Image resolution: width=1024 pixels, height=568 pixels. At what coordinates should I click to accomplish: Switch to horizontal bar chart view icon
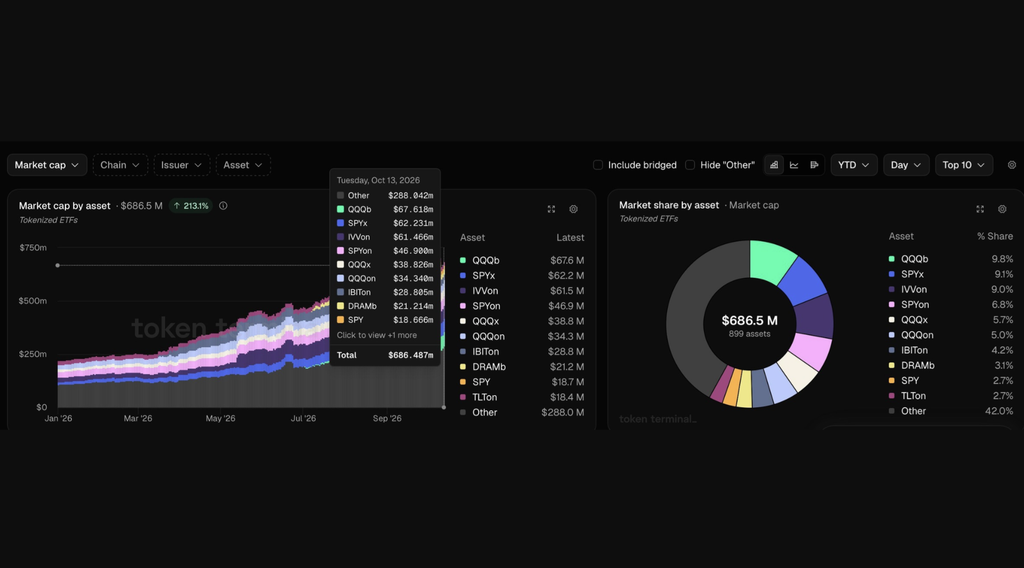(814, 165)
